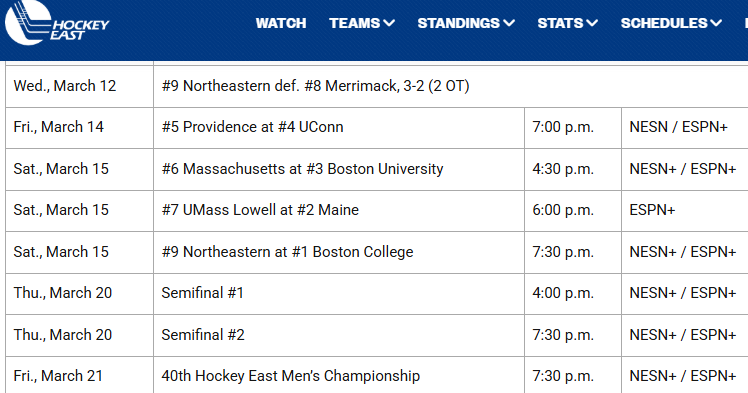
Task: Click the Massachusetts at Boston University matchup
Action: (x=302, y=169)
